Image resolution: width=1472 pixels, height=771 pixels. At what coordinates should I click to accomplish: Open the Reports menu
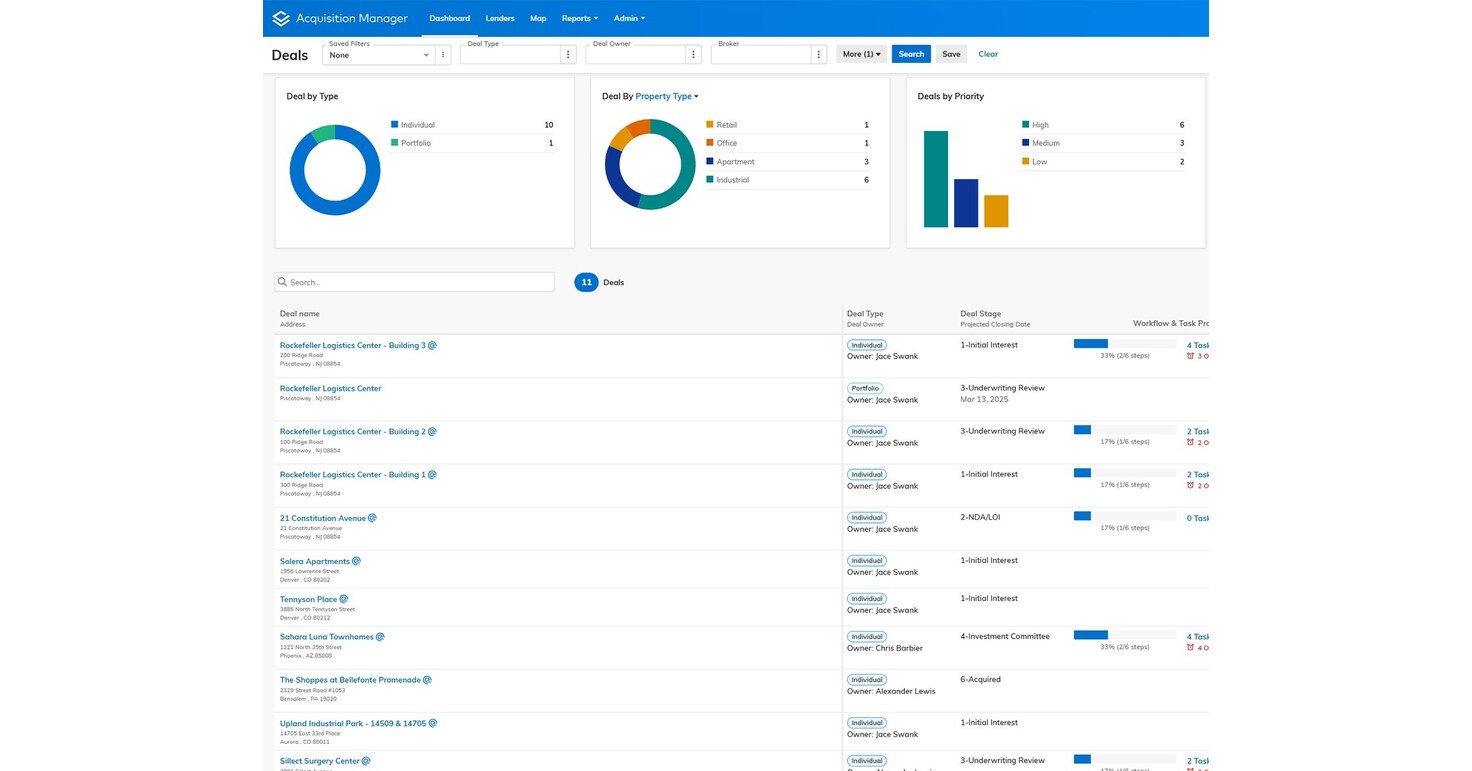(x=579, y=18)
